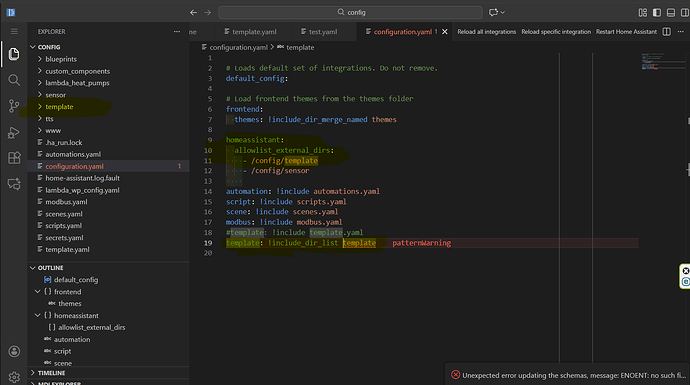Click the editor minimap
Viewport: 690px width, 385px height.
[x=663, y=62]
